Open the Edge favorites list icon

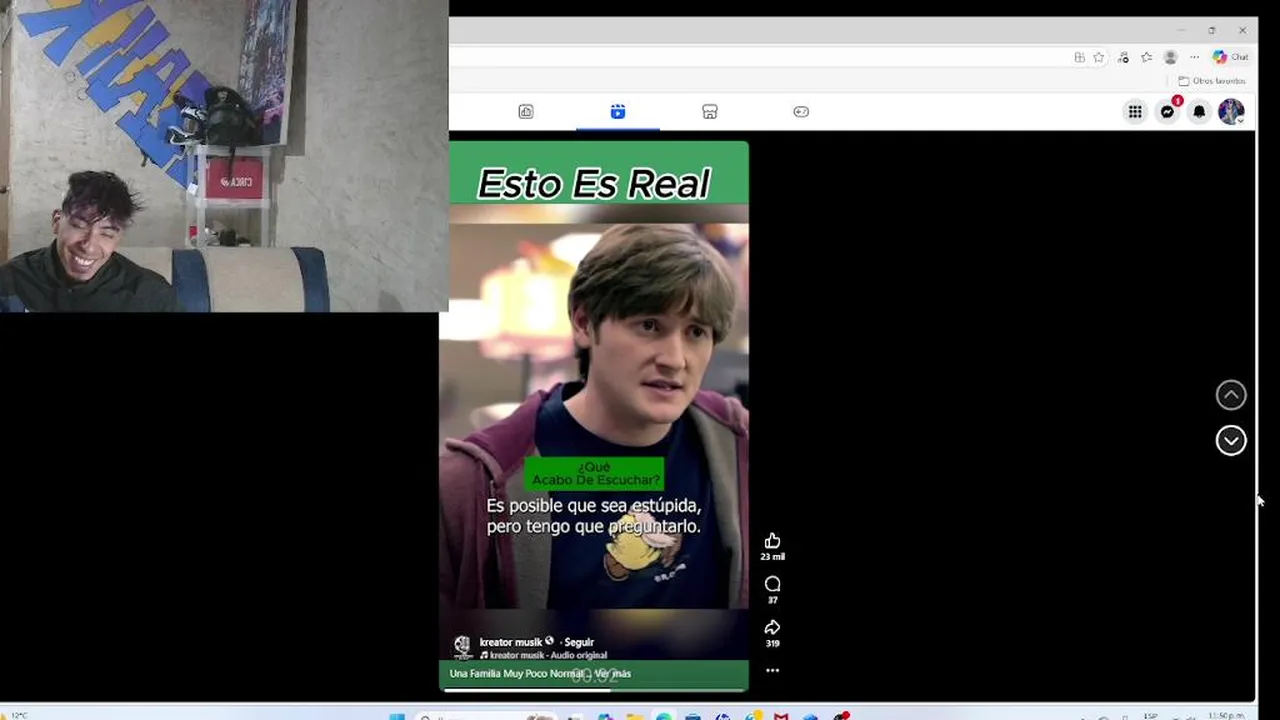tap(1146, 57)
